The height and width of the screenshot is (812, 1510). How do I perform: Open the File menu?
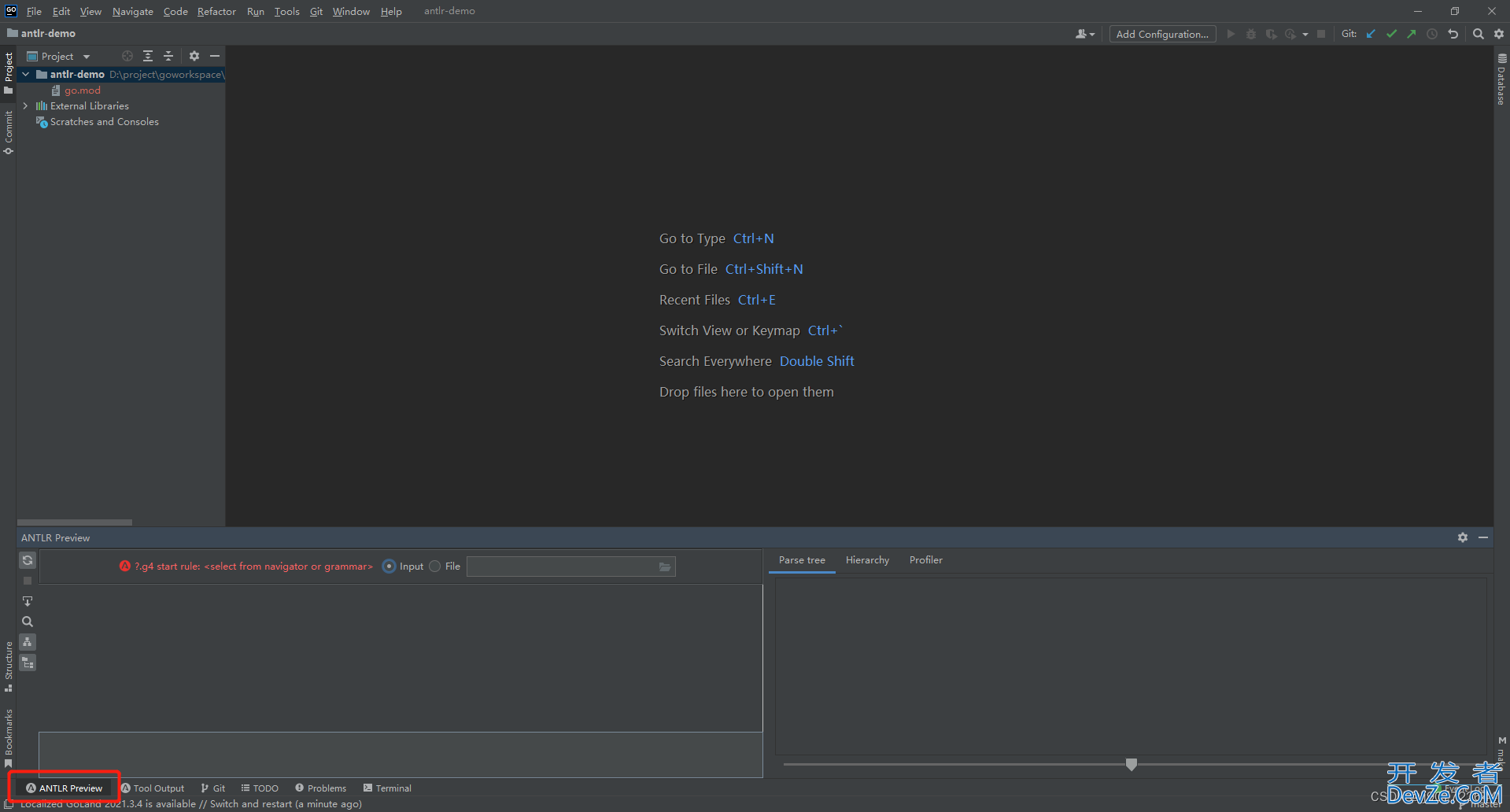[x=34, y=11]
